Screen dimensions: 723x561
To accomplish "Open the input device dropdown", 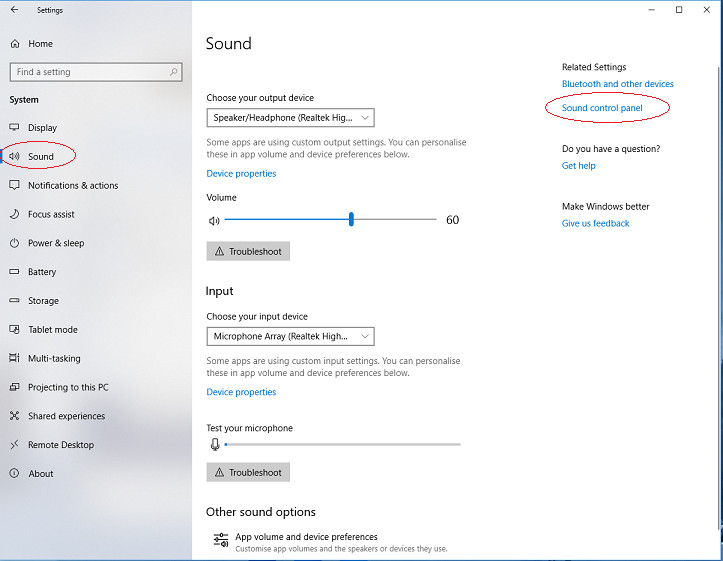I will [x=290, y=337].
